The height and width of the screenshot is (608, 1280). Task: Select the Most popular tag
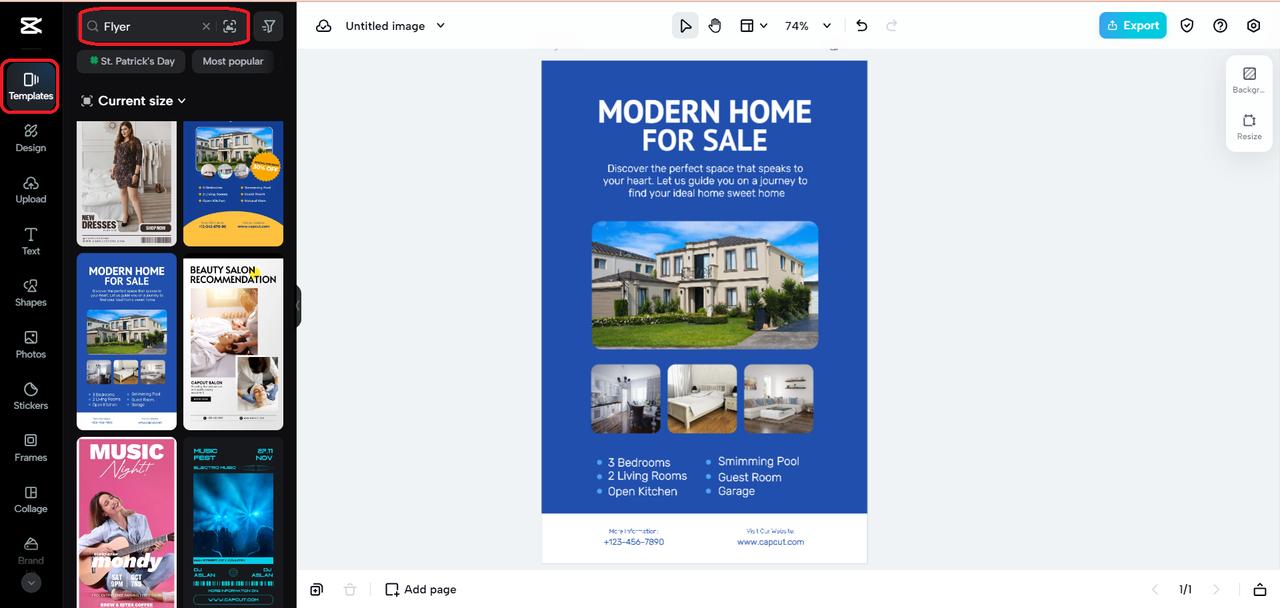[x=233, y=61]
